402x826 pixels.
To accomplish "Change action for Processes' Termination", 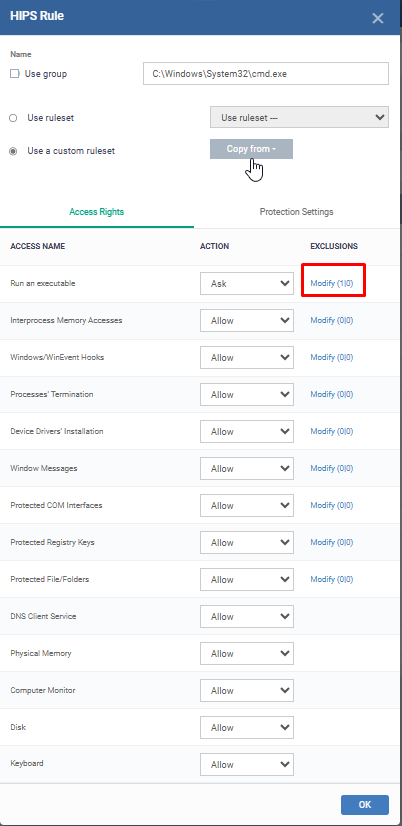I will coord(247,394).
